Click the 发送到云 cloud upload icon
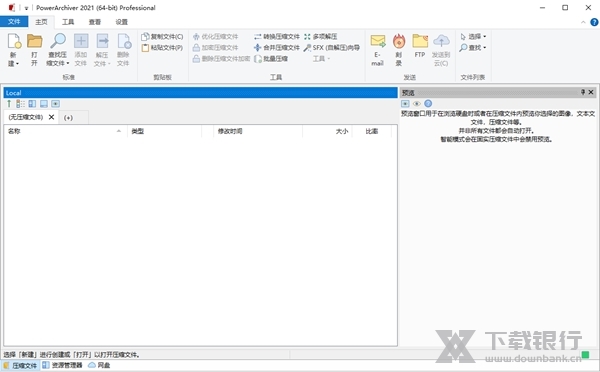 [x=441, y=41]
